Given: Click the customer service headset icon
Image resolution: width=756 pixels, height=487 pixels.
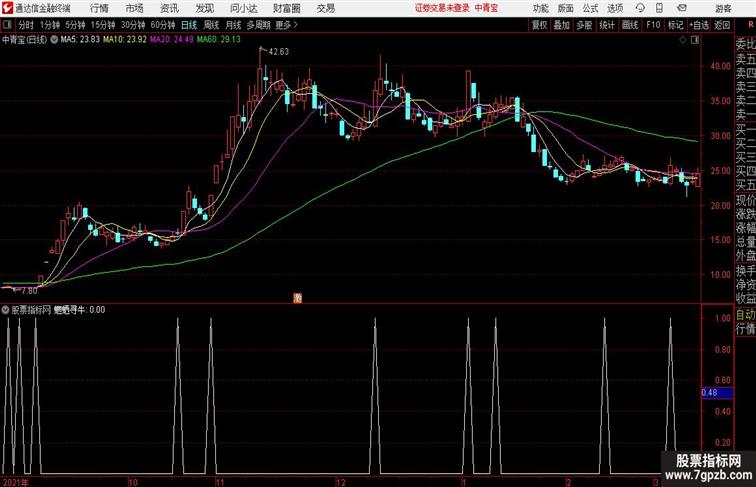Looking at the screenshot, I should tap(640, 8).
